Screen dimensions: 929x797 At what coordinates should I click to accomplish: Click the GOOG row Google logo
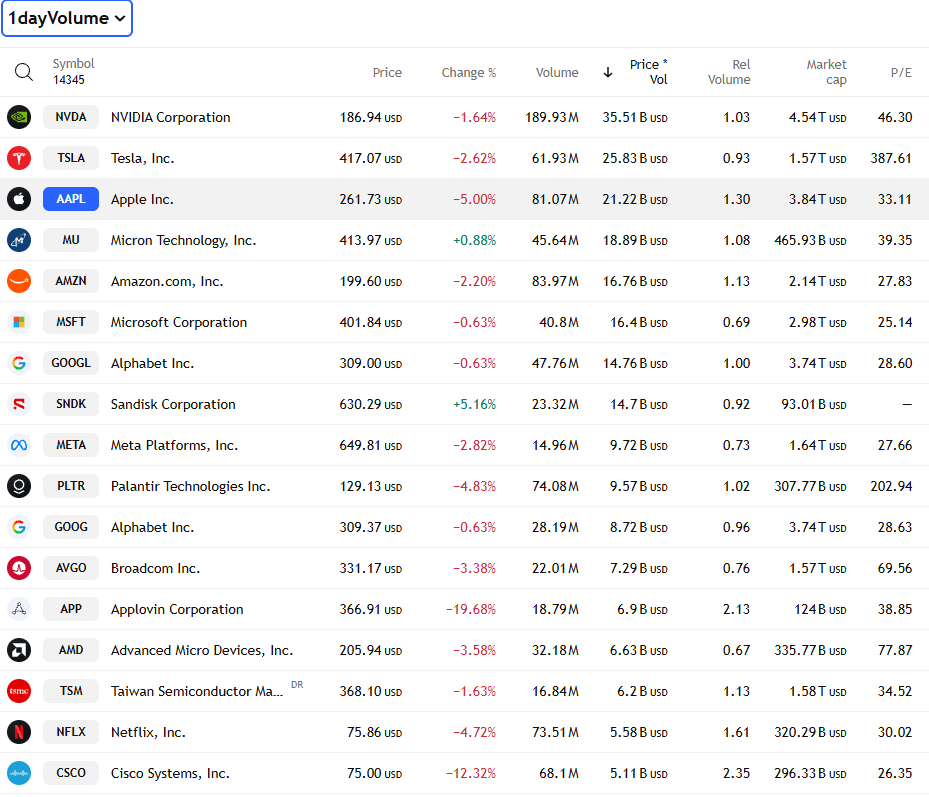(19, 527)
